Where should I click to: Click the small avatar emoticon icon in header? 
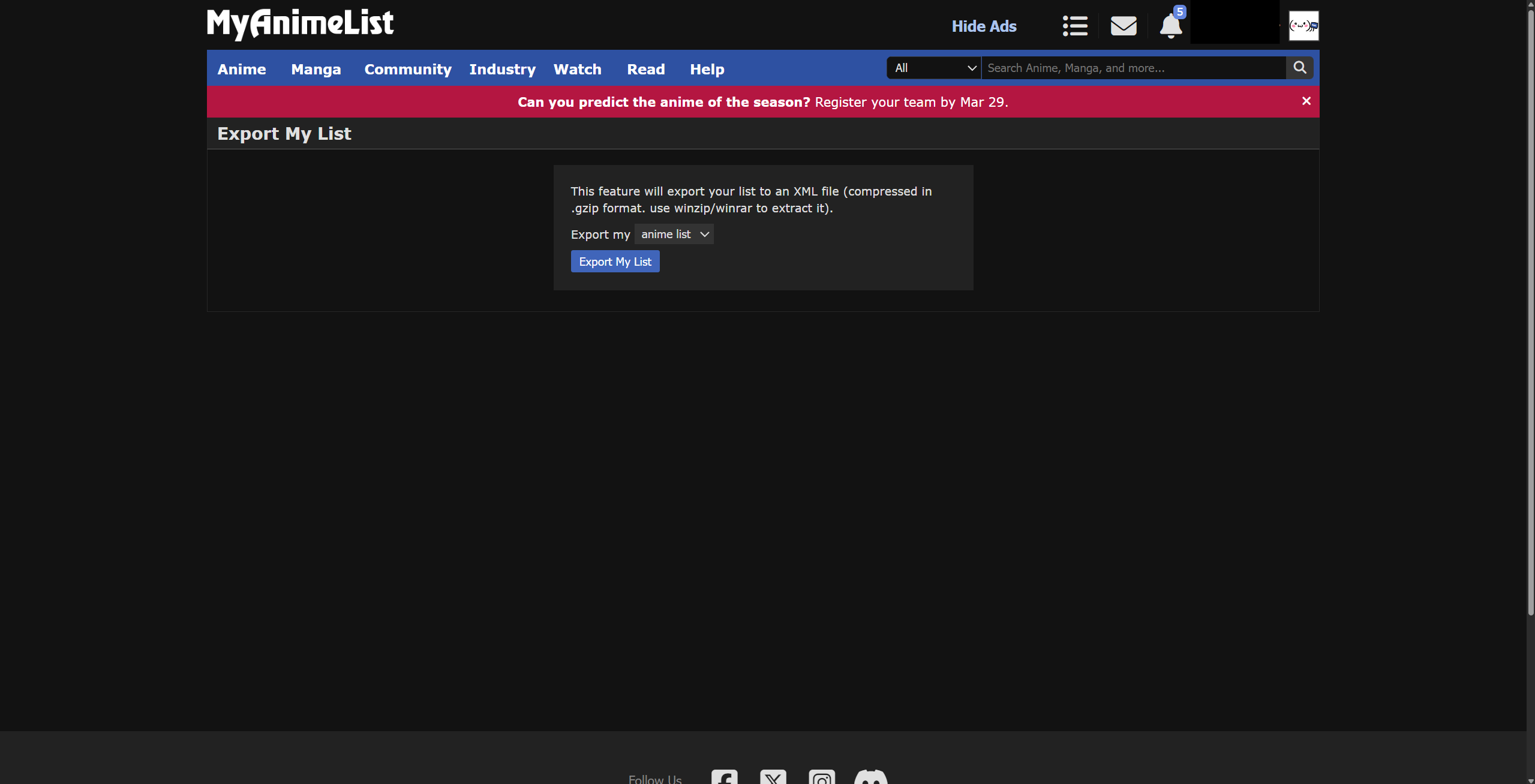pyautogui.click(x=1303, y=25)
